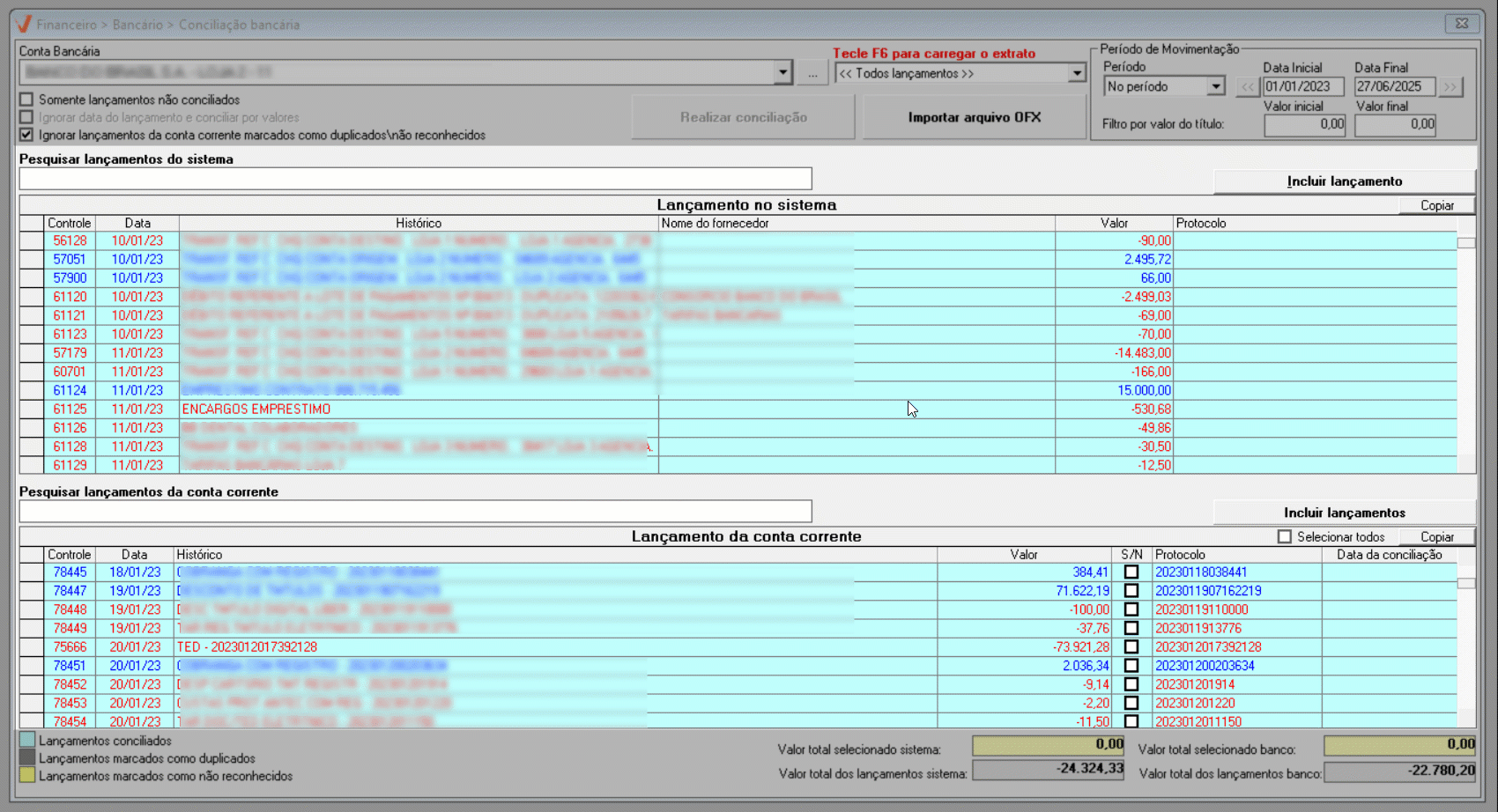Viewport: 1498px width, 812px height.
Task: Click Data da conciliação column header
Action: [1389, 555]
